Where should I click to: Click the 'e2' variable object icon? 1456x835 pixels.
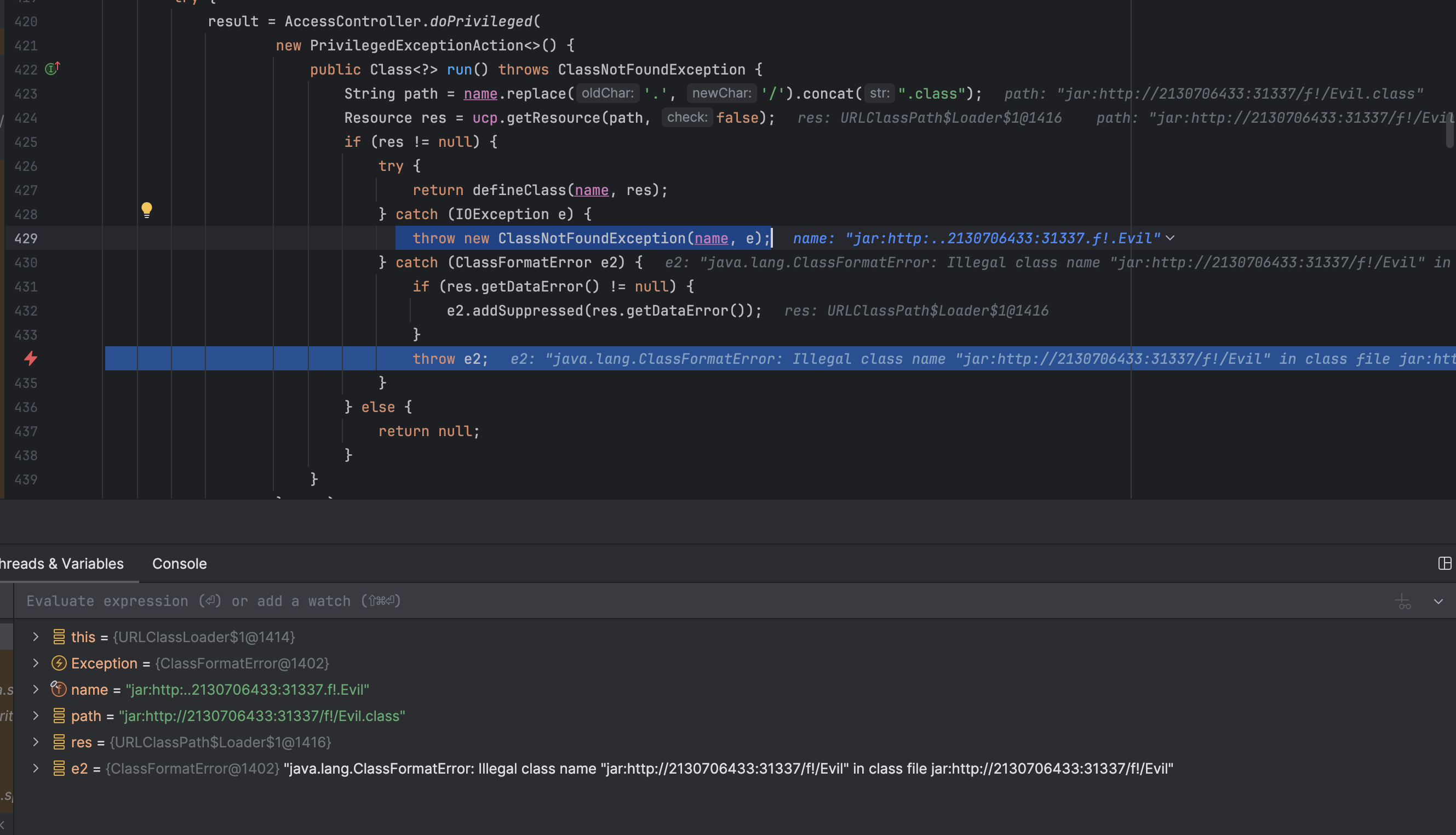pos(59,769)
